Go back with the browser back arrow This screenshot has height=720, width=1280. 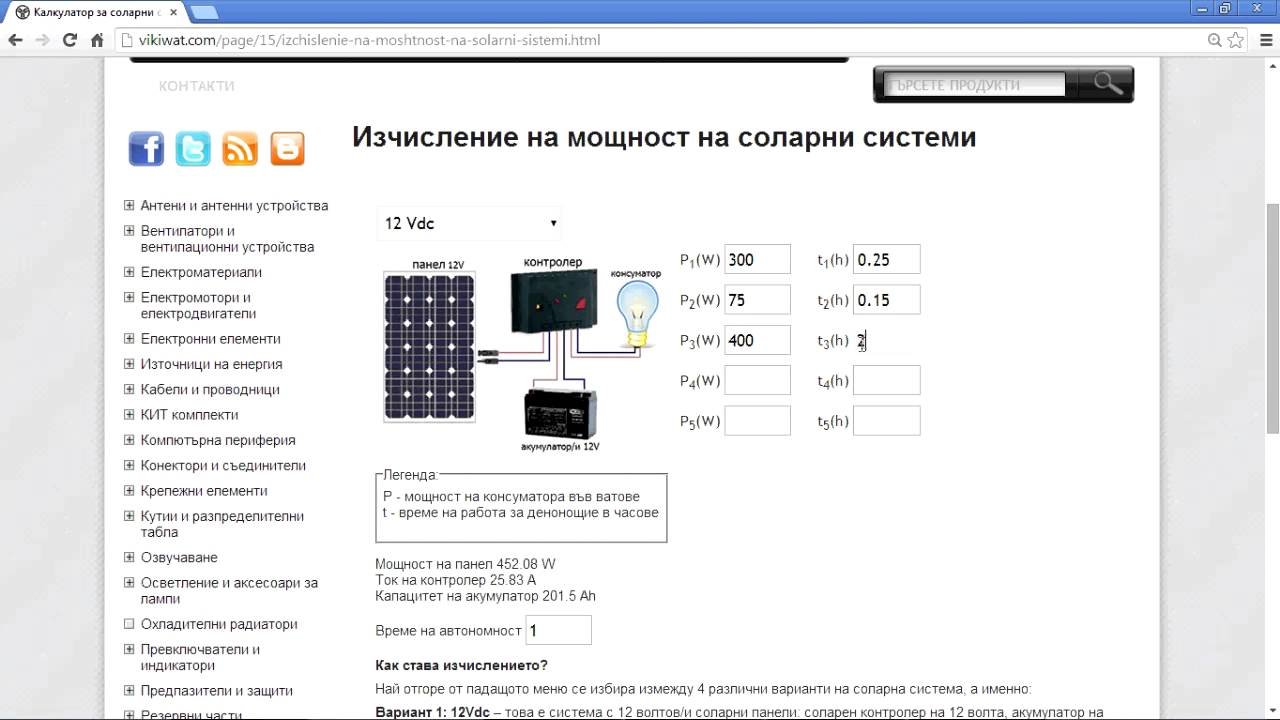[x=16, y=41]
